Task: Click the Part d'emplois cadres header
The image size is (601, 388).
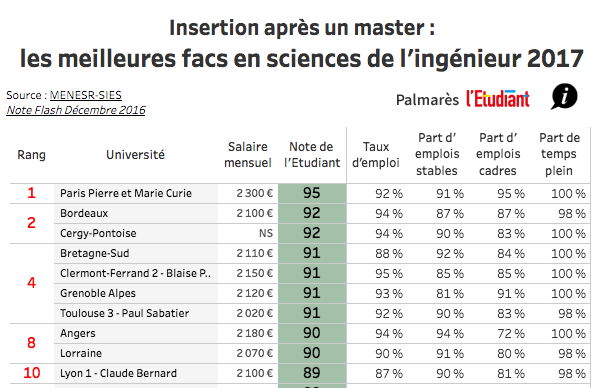Action: point(498,154)
